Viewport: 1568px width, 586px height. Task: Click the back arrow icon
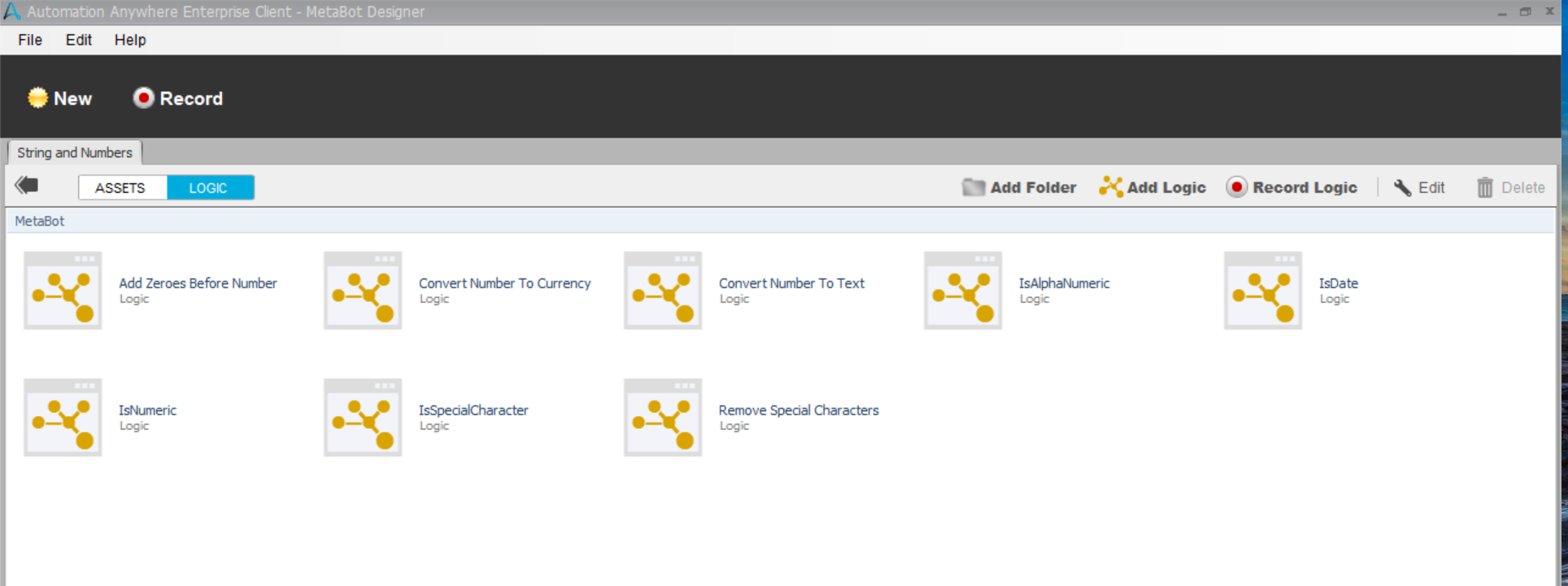click(27, 186)
